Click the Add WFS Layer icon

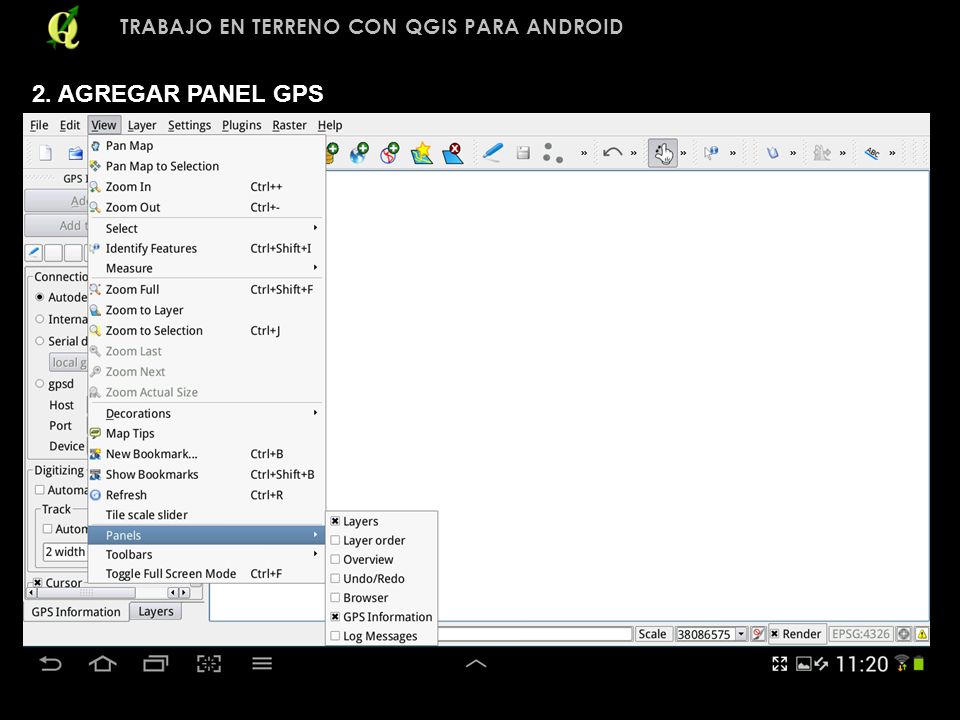tap(389, 152)
